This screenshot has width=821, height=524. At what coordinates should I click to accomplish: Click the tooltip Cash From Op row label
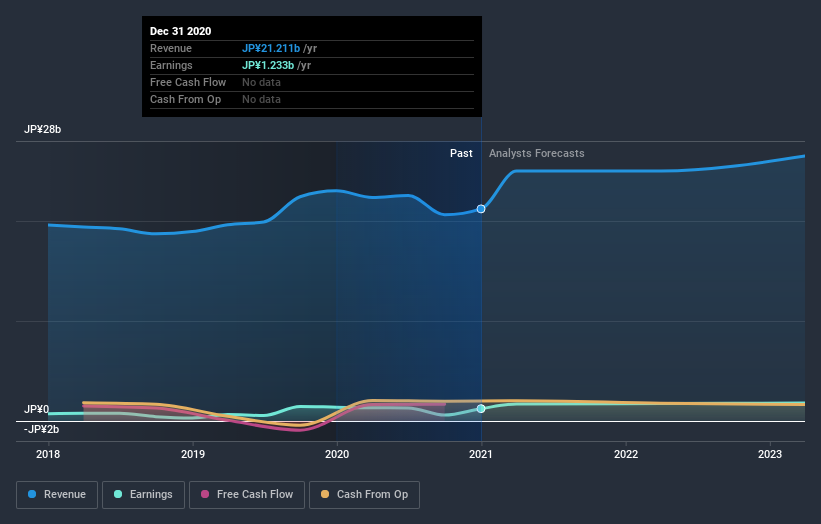185,99
